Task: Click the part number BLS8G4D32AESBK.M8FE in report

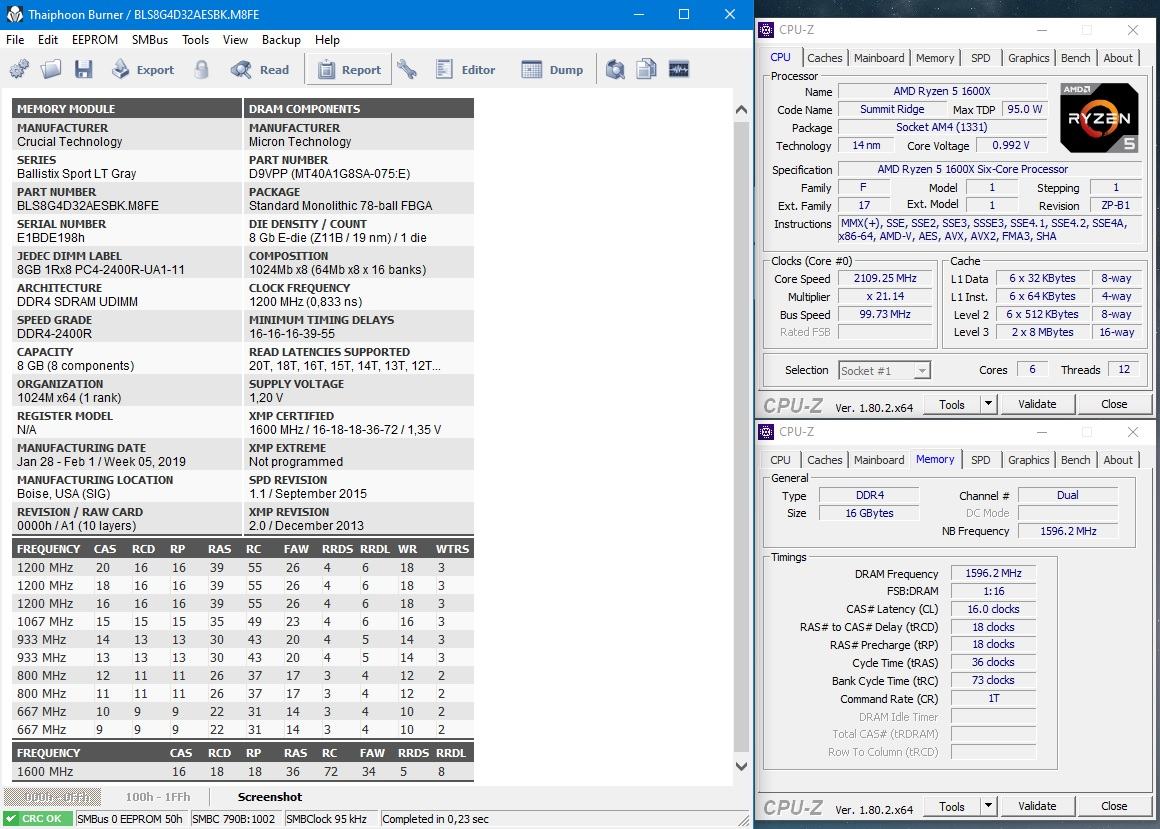Action: [x=87, y=206]
